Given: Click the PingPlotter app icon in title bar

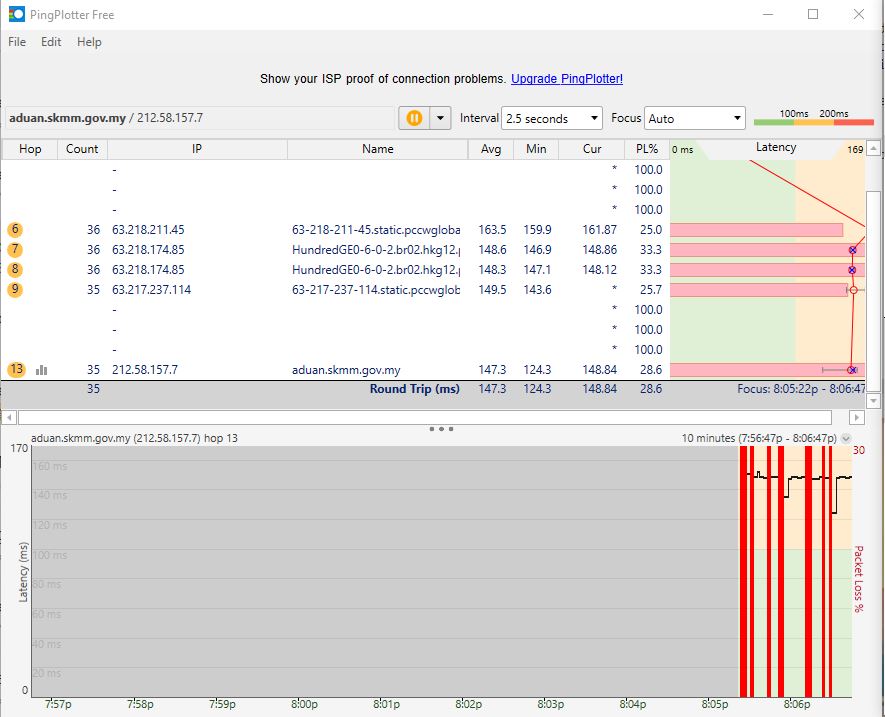Looking at the screenshot, I should coord(16,14).
